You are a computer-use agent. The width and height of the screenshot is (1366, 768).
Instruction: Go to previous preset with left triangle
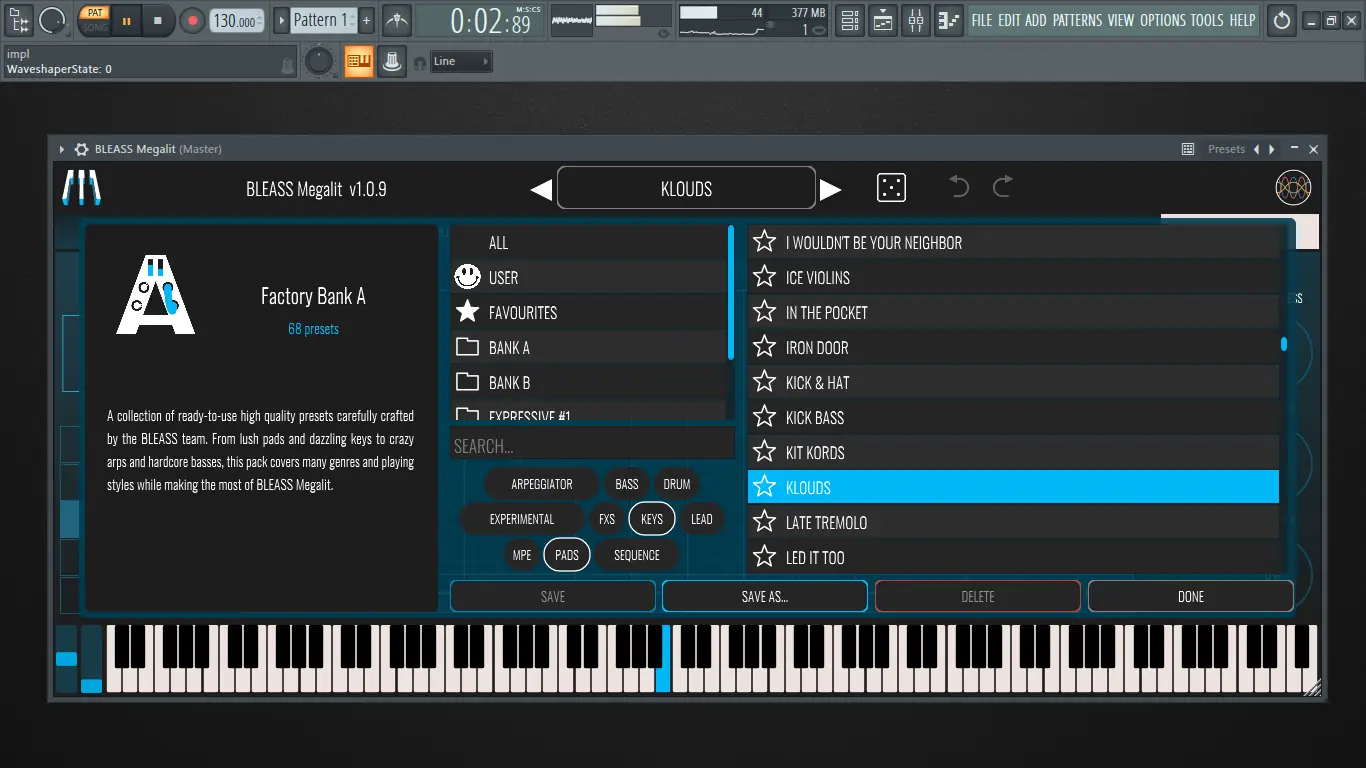pyautogui.click(x=541, y=189)
